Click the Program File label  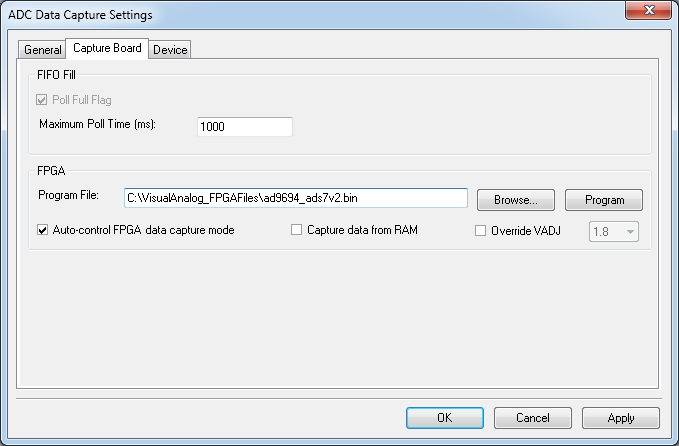coord(68,194)
